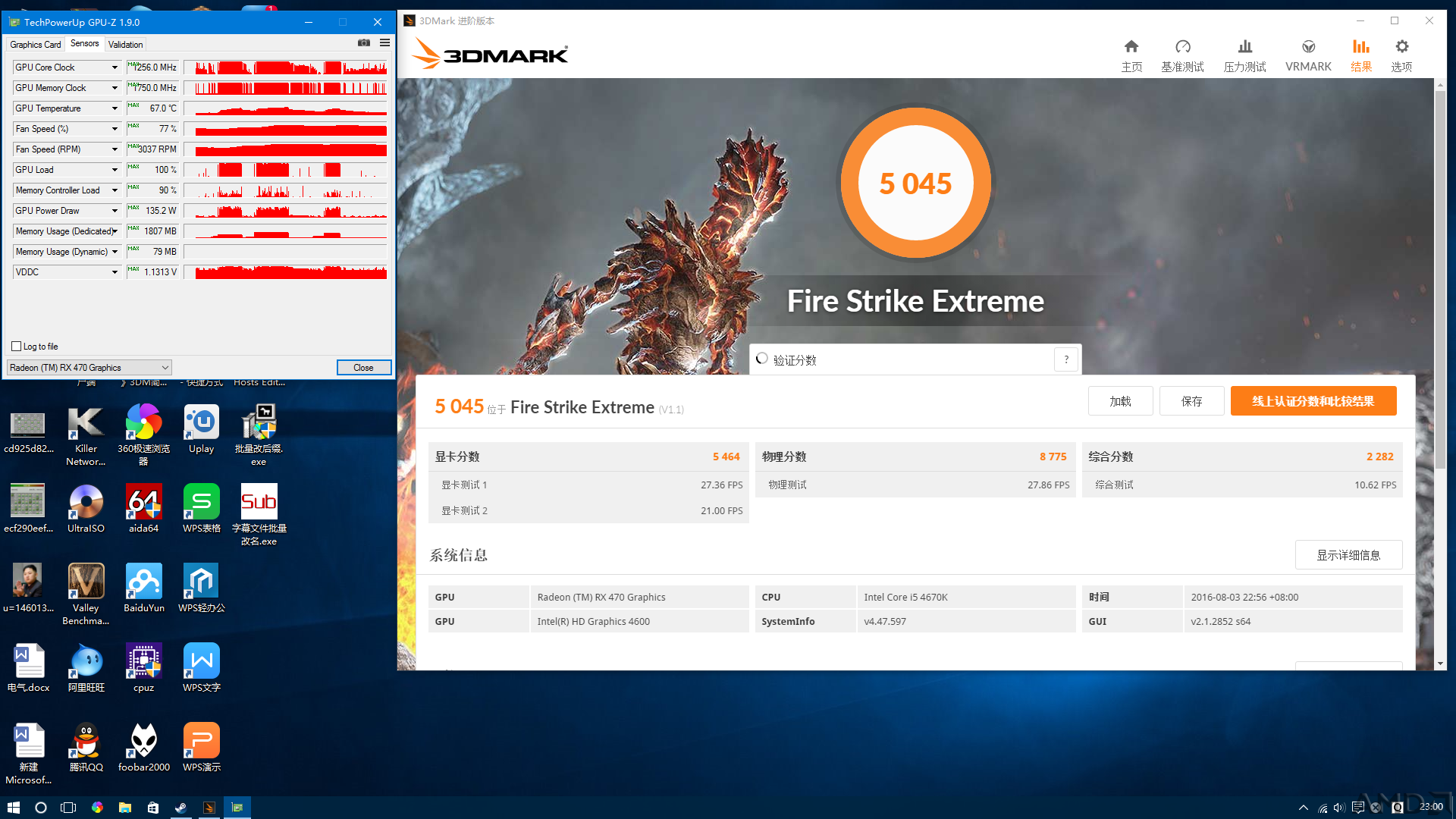Expand the GPU Temperature sensor dropdown
1456x819 pixels.
coord(115,108)
